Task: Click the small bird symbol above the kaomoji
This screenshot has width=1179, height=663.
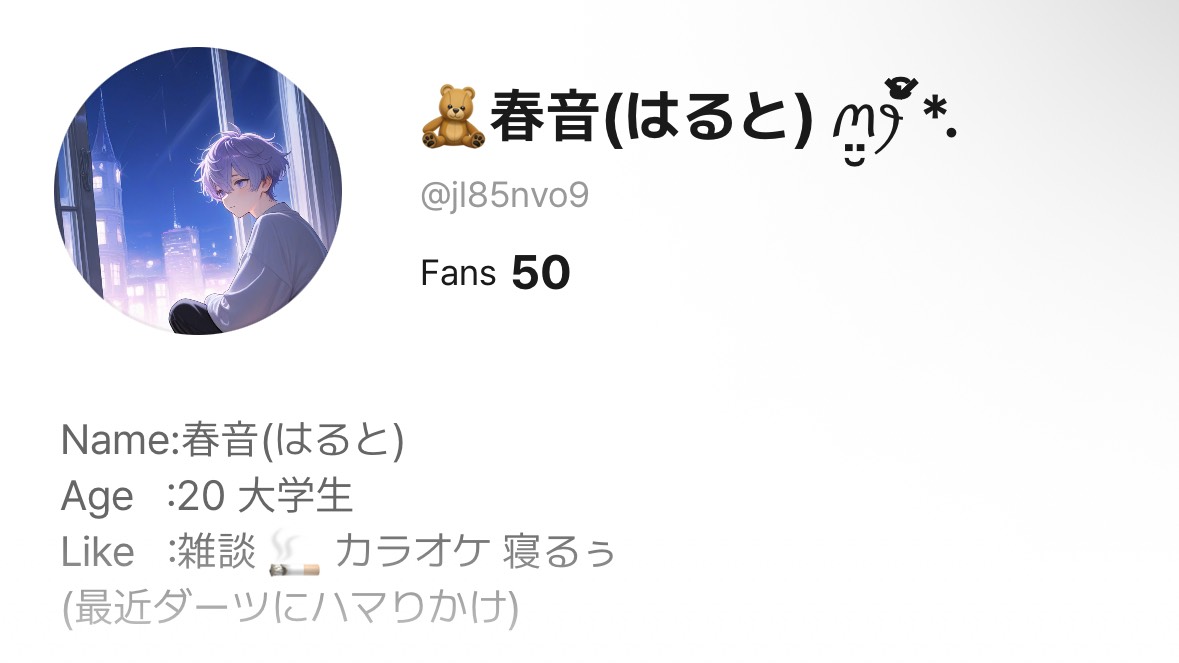Action: [x=900, y=86]
